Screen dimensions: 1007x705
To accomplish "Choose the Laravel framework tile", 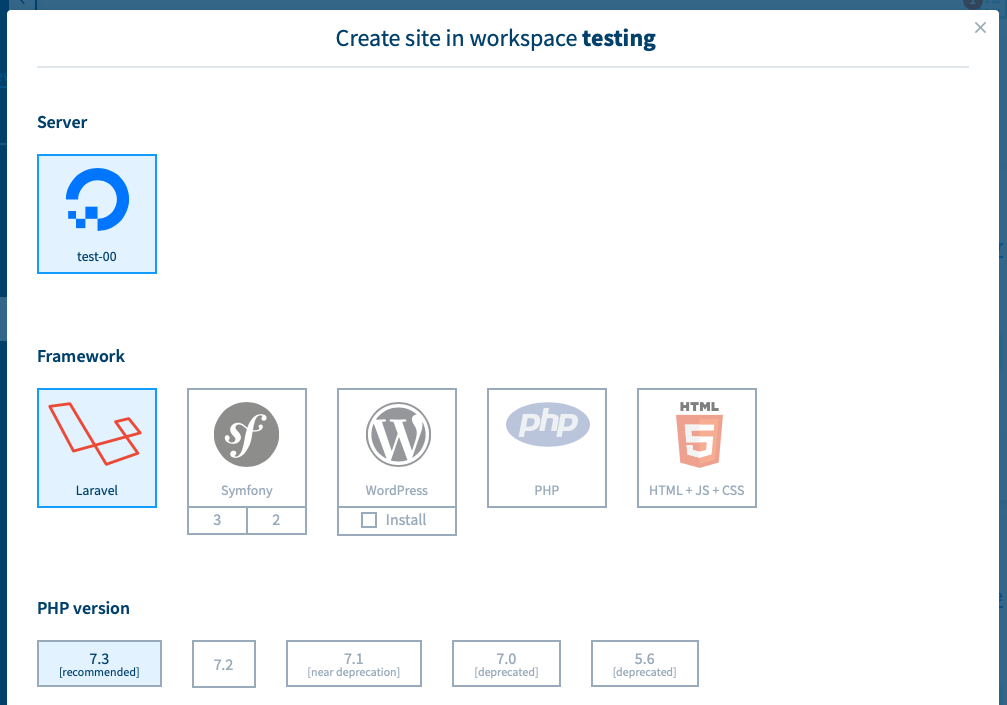I will point(97,448).
